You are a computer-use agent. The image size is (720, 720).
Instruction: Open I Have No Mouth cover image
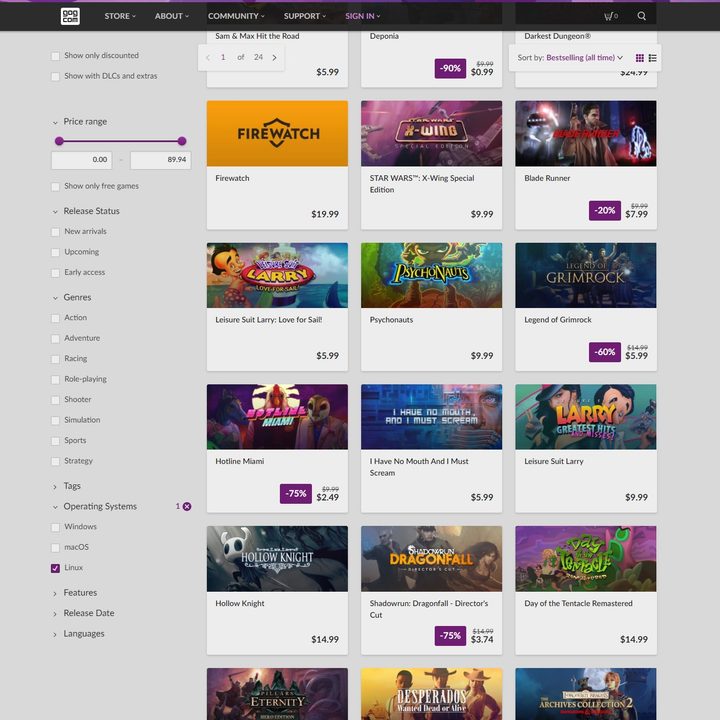[x=432, y=417]
